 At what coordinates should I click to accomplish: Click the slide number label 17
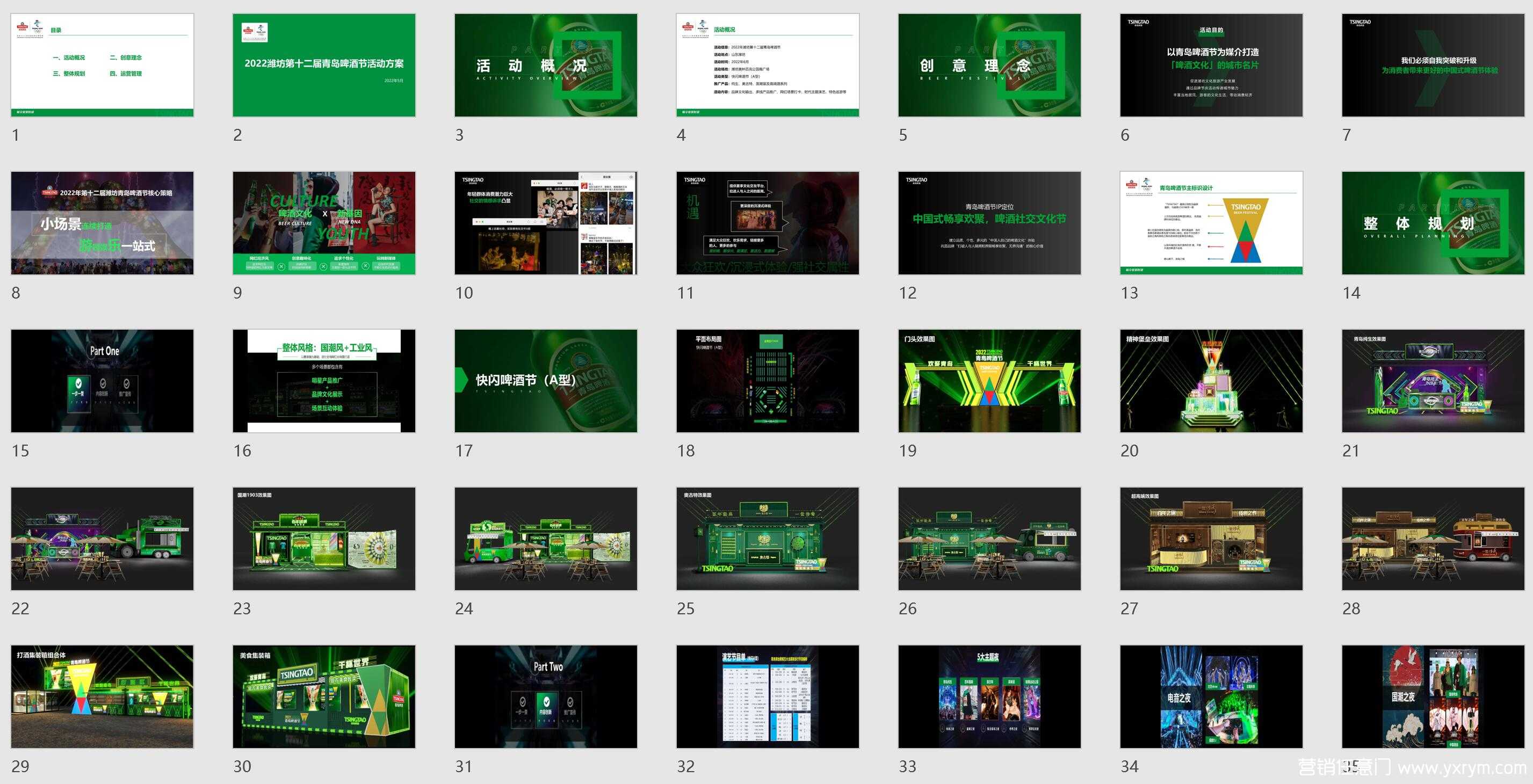464,451
